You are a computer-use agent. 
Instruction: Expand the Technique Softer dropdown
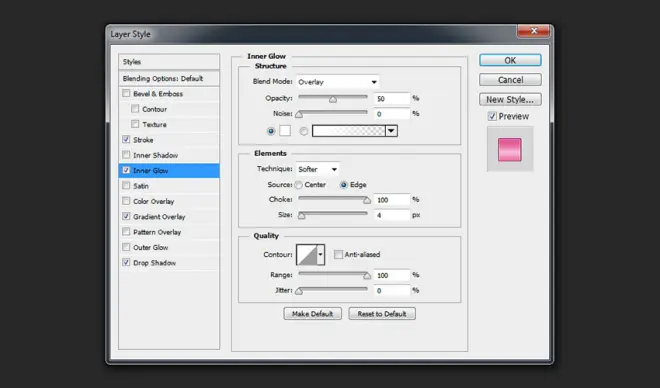point(317,169)
